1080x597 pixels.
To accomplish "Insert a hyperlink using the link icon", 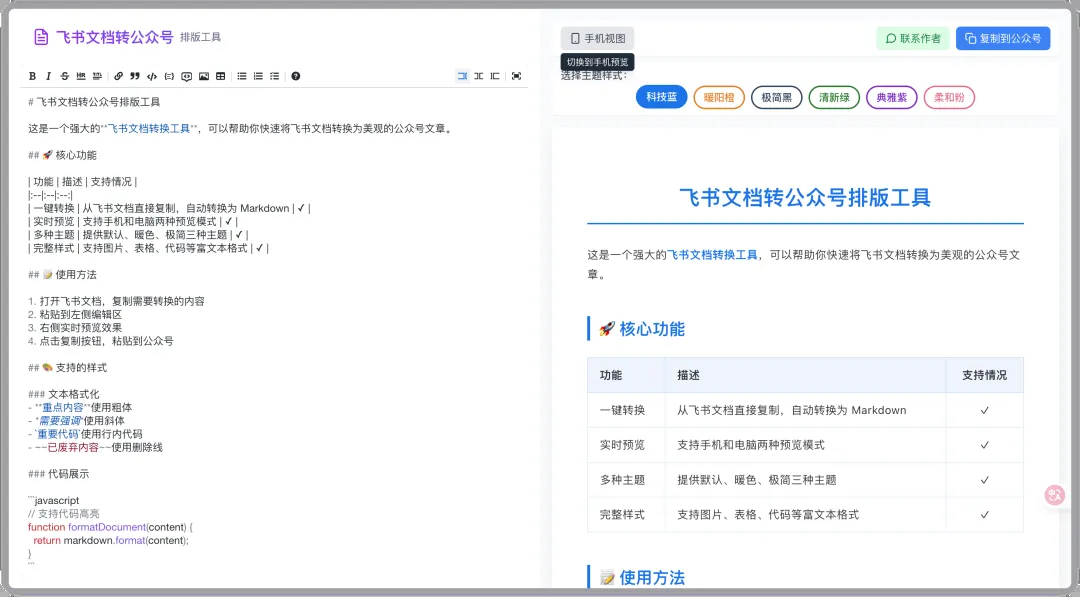I will click(x=118, y=76).
